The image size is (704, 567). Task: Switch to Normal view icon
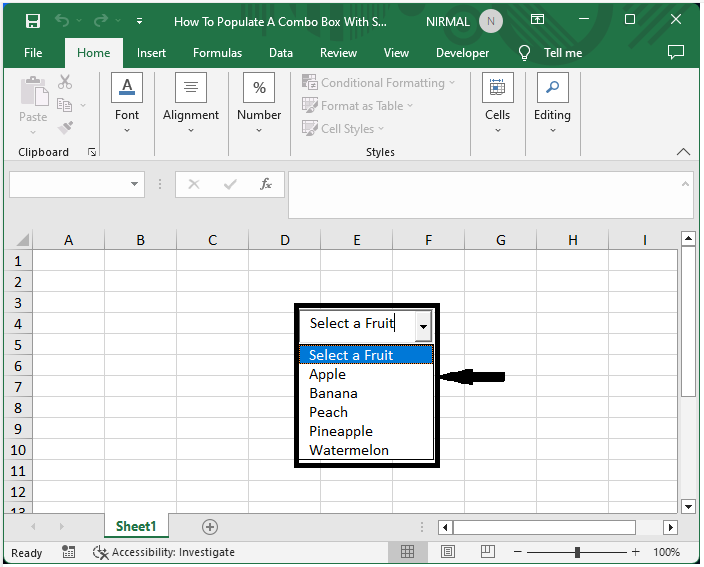pyautogui.click(x=407, y=552)
